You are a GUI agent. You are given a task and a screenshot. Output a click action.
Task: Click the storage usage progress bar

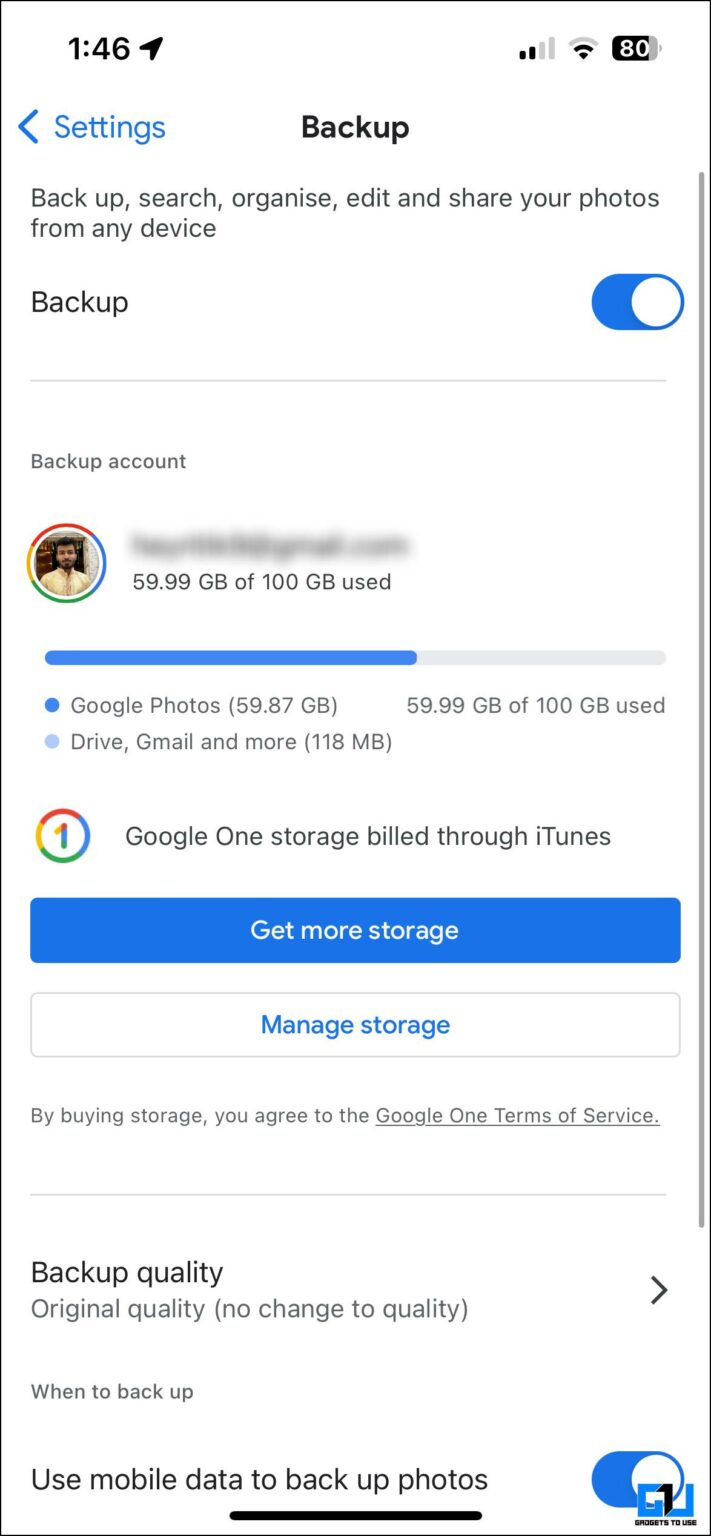[x=355, y=657]
